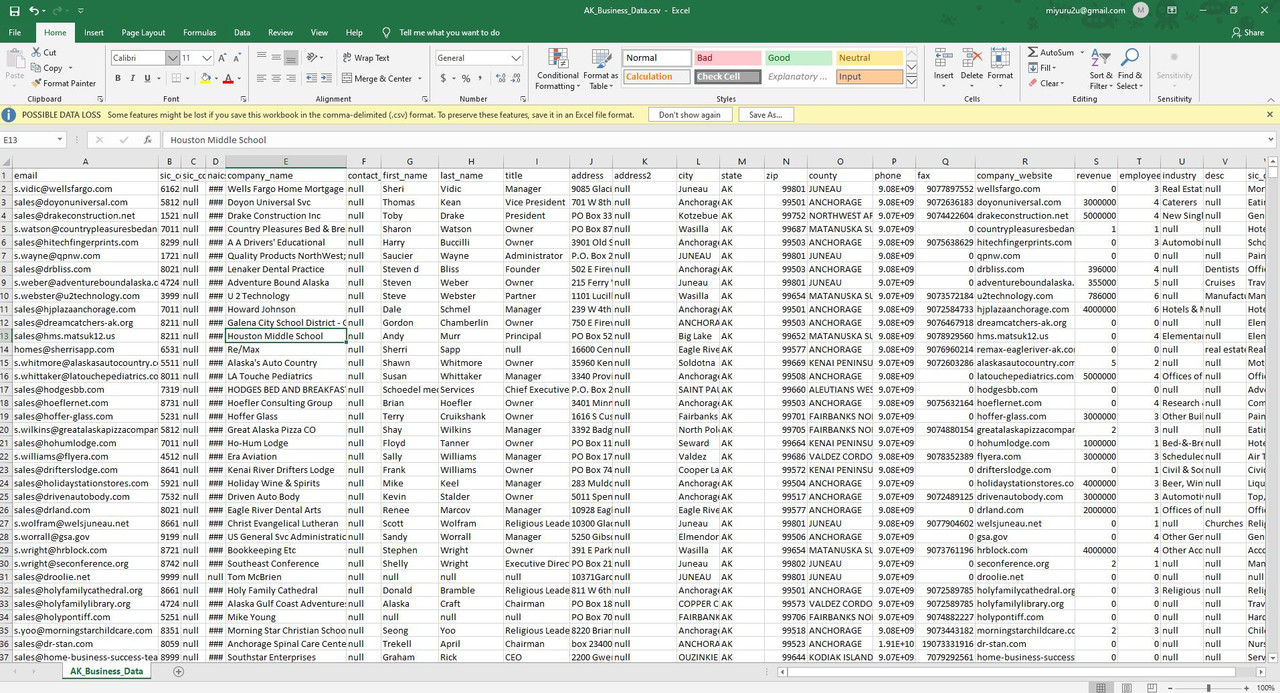This screenshot has height=693, width=1280.
Task: Align text left
Action: click(261, 78)
